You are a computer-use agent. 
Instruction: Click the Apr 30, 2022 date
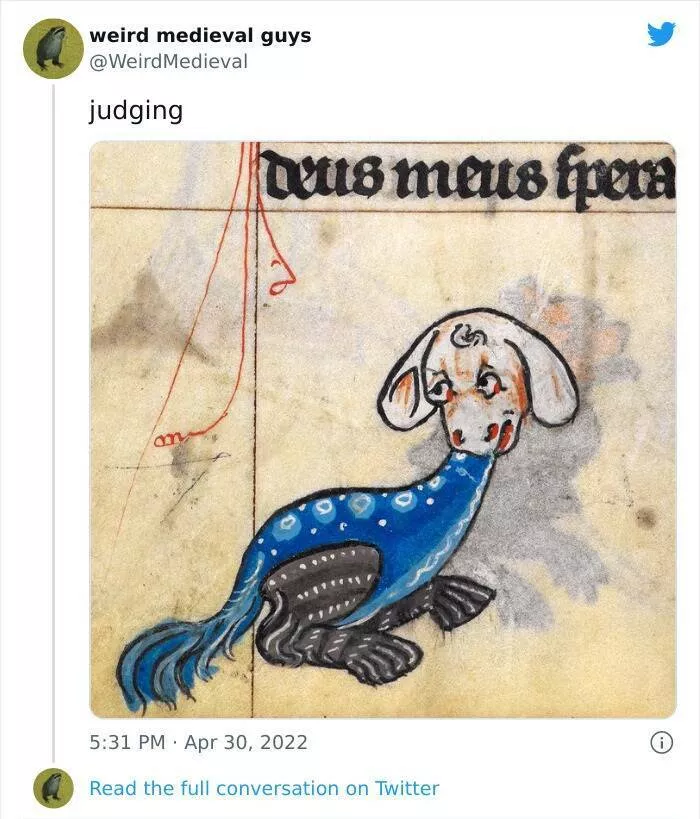[x=246, y=742]
